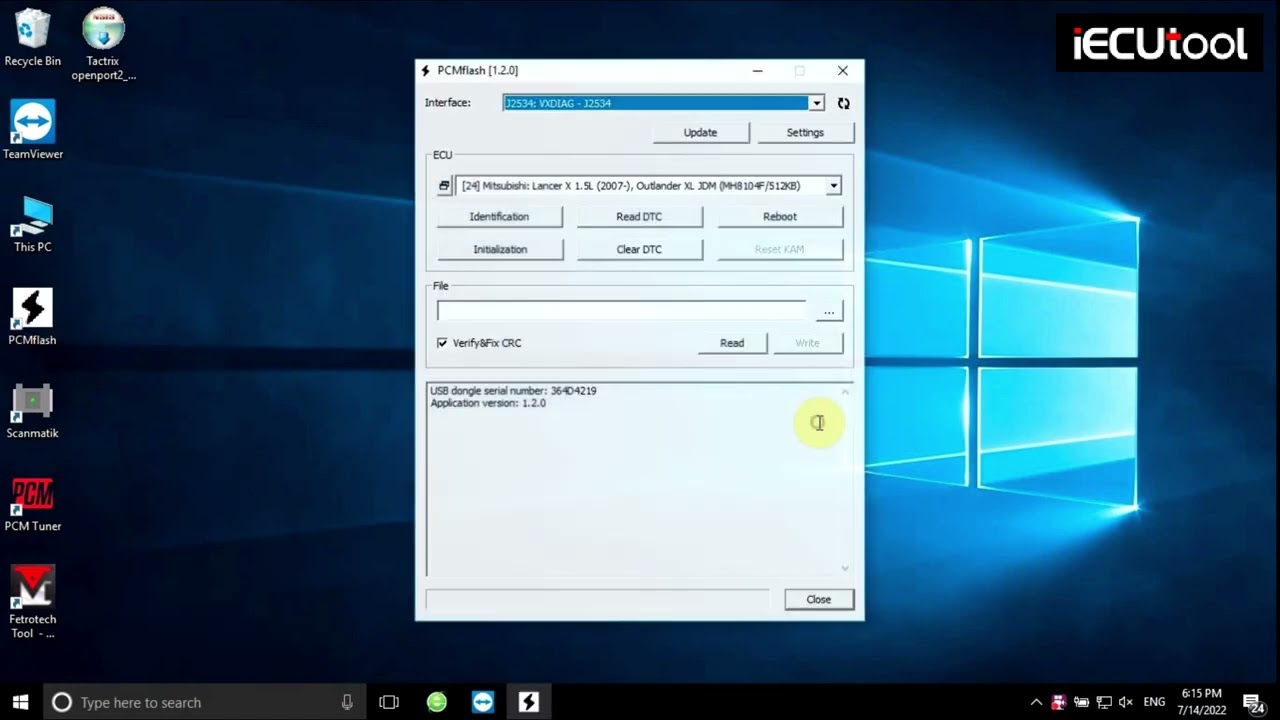Click the ENG language indicator
Viewport: 1280px width, 720px height.
click(x=1154, y=702)
